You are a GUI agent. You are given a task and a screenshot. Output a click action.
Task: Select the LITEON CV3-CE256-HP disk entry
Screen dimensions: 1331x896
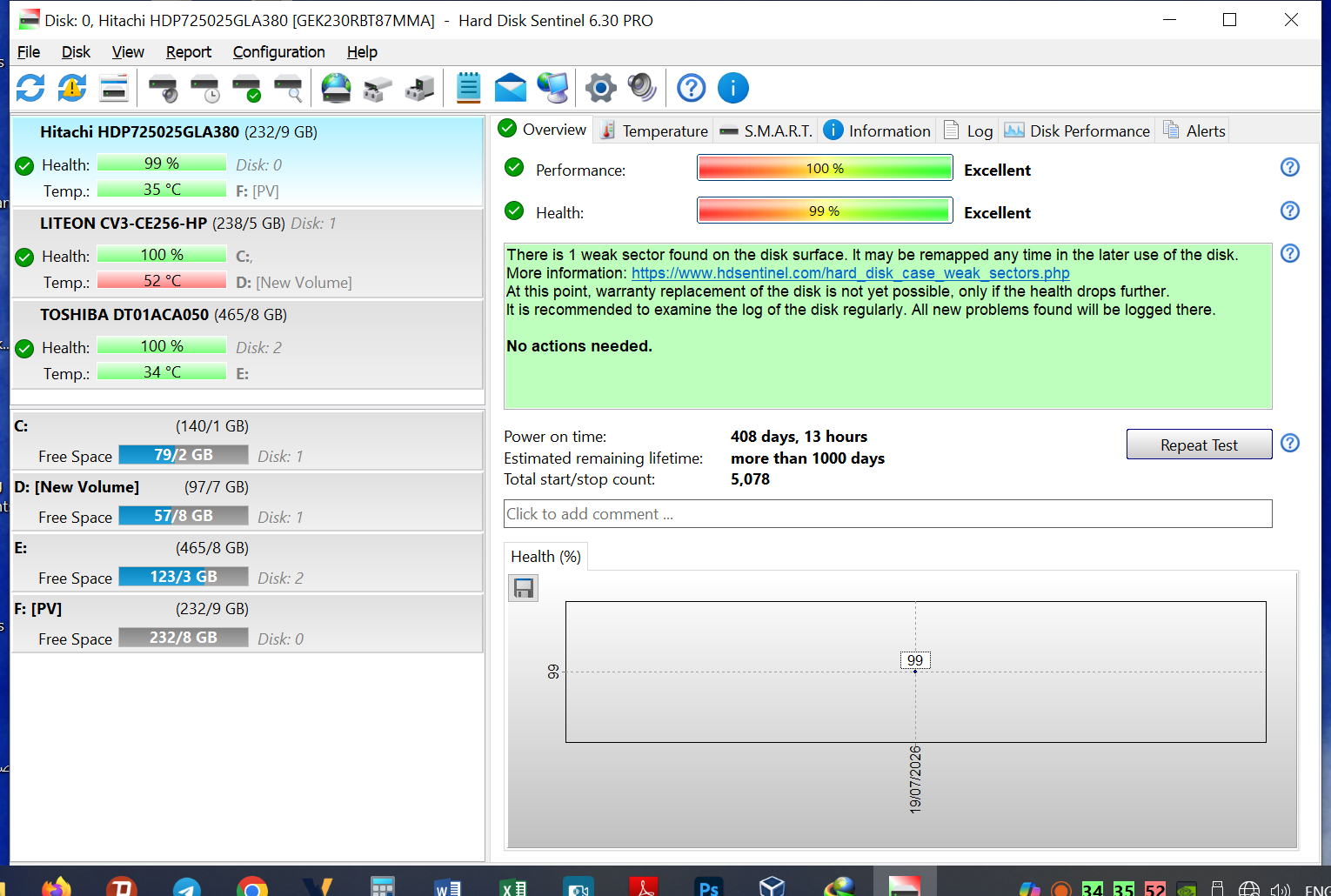pos(248,253)
